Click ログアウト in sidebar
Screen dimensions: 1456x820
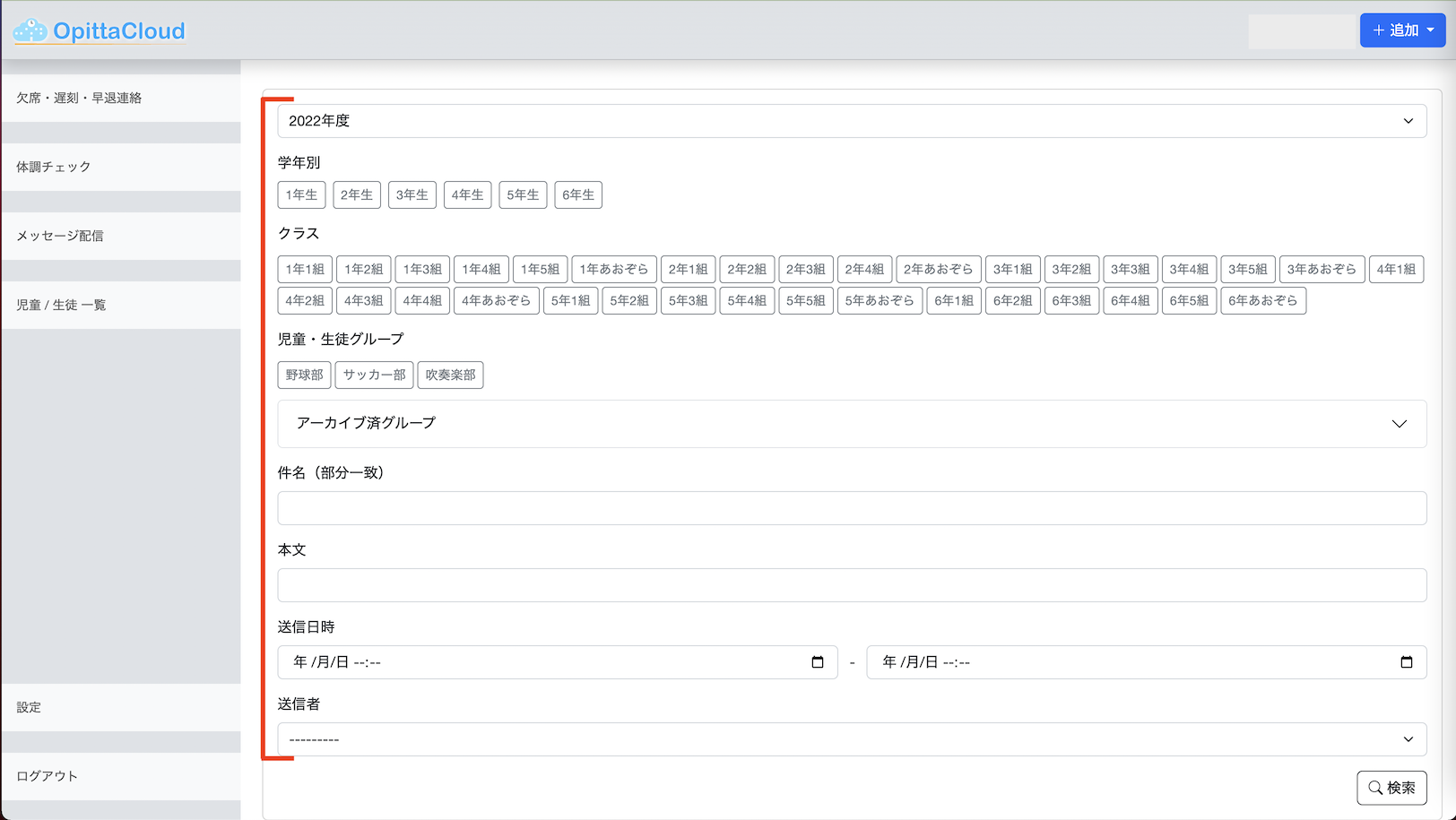coord(121,776)
